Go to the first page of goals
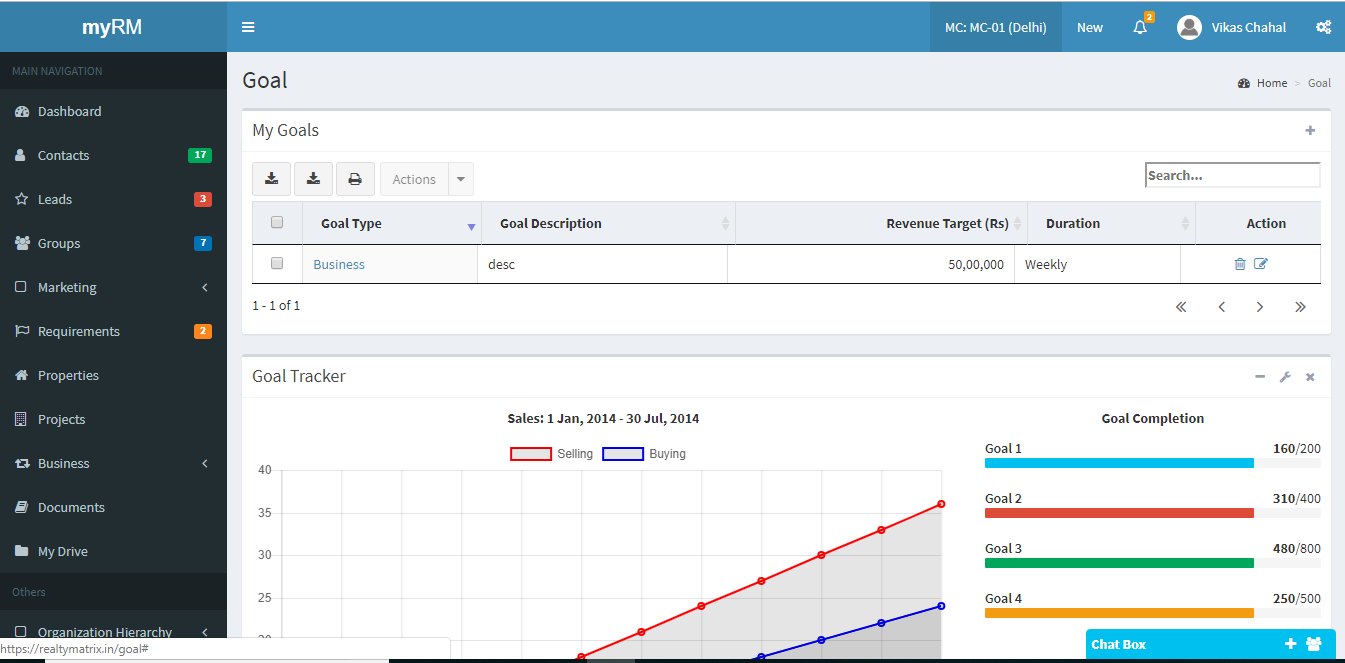The image size is (1345, 663). [x=1181, y=307]
